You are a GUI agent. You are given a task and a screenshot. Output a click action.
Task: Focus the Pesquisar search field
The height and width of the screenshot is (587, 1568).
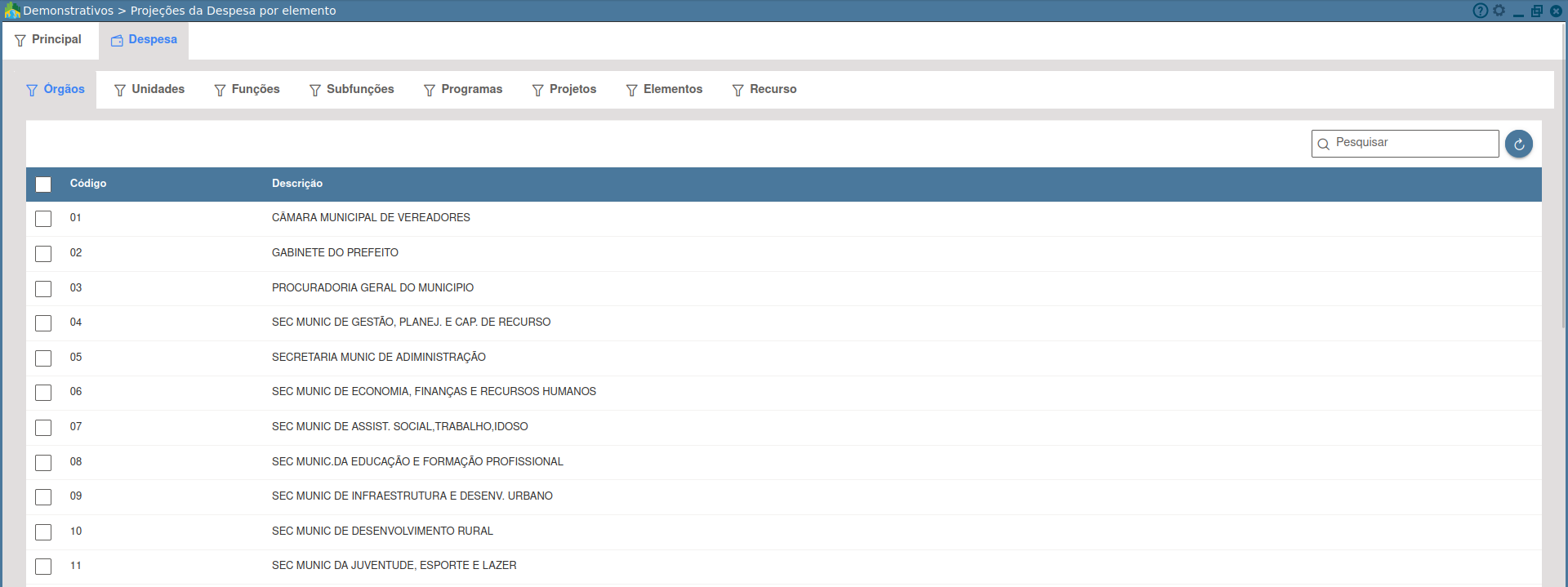pos(1413,143)
